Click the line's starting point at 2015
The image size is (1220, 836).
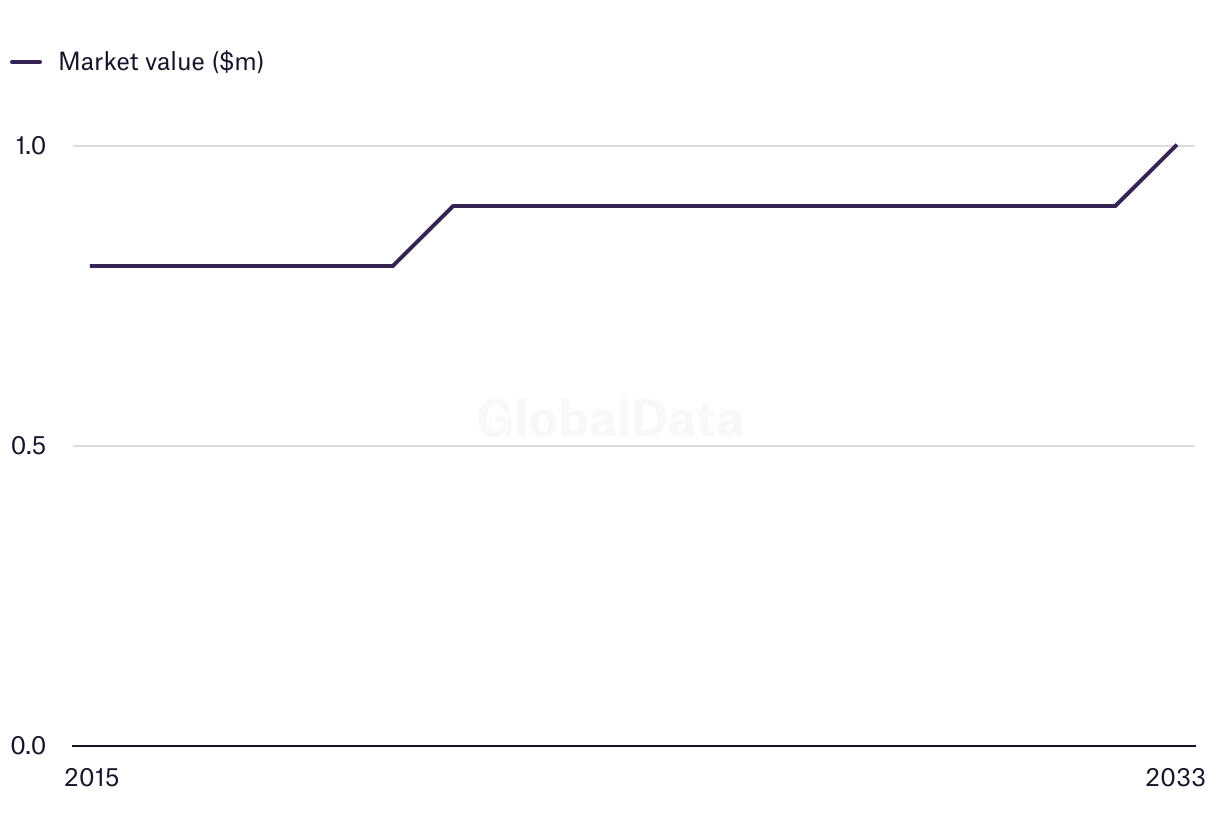point(91,266)
